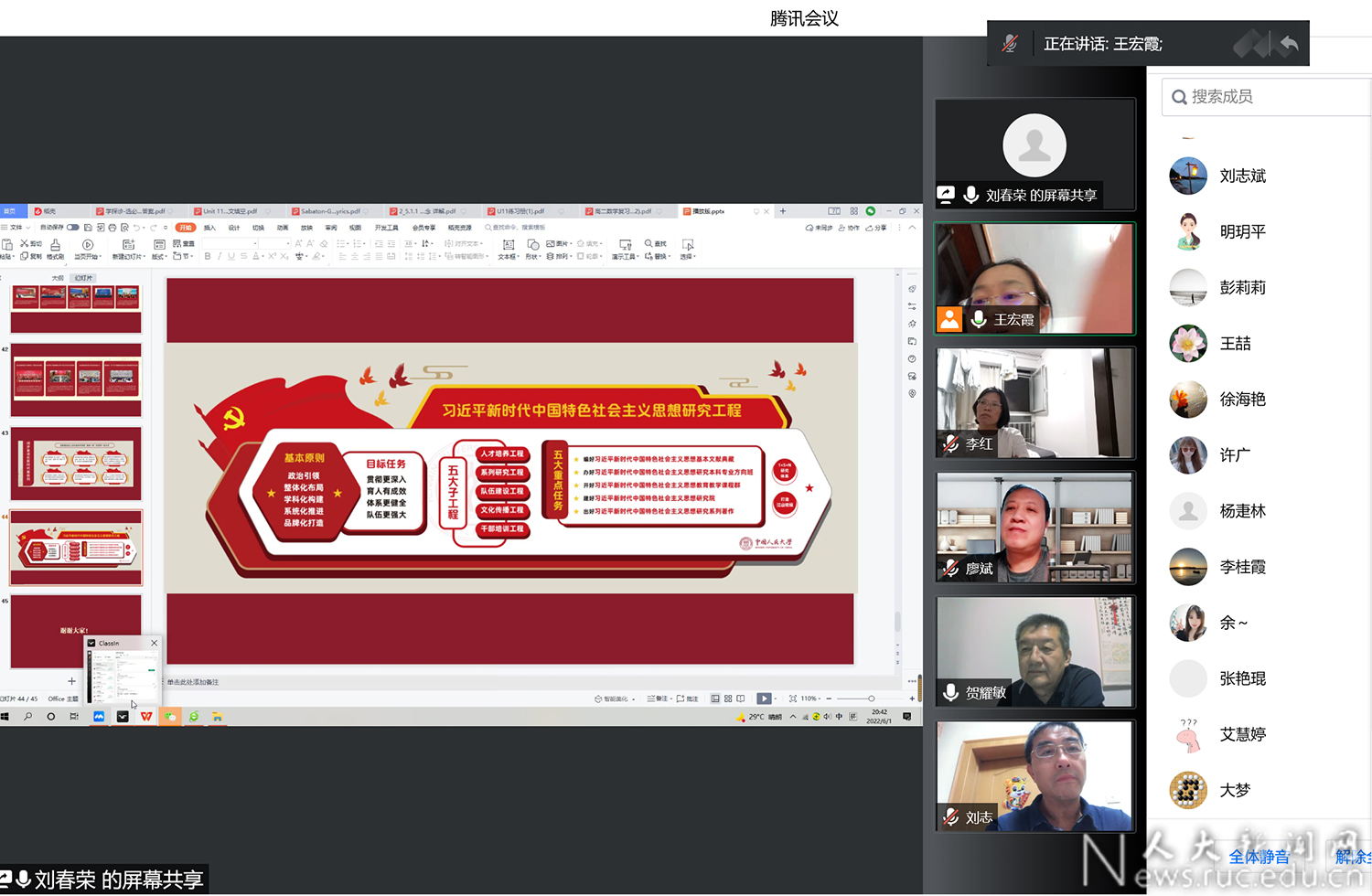Select member 刘志斌 in participant list
This screenshot has height=896, width=1372.
point(1242,176)
